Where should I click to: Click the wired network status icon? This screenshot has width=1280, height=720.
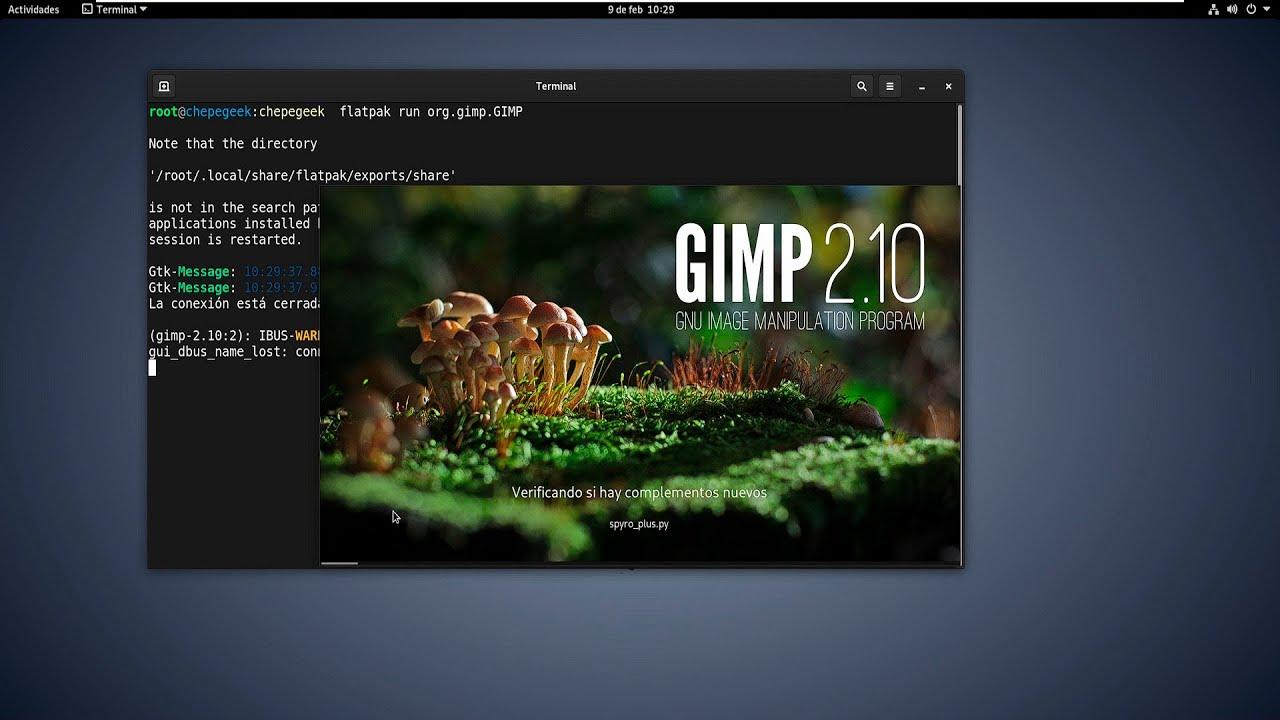click(1213, 9)
